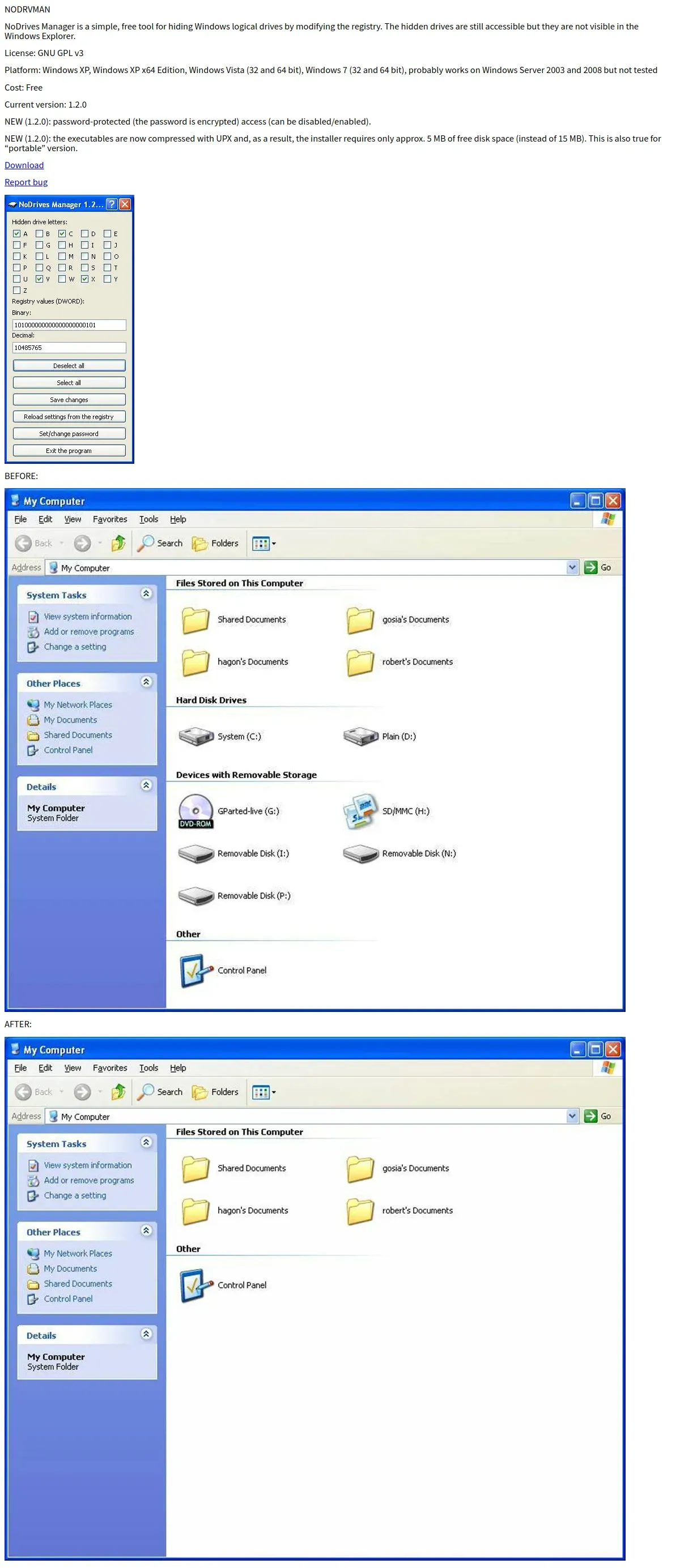
Task: Click the Select all button
Action: pos(69,383)
